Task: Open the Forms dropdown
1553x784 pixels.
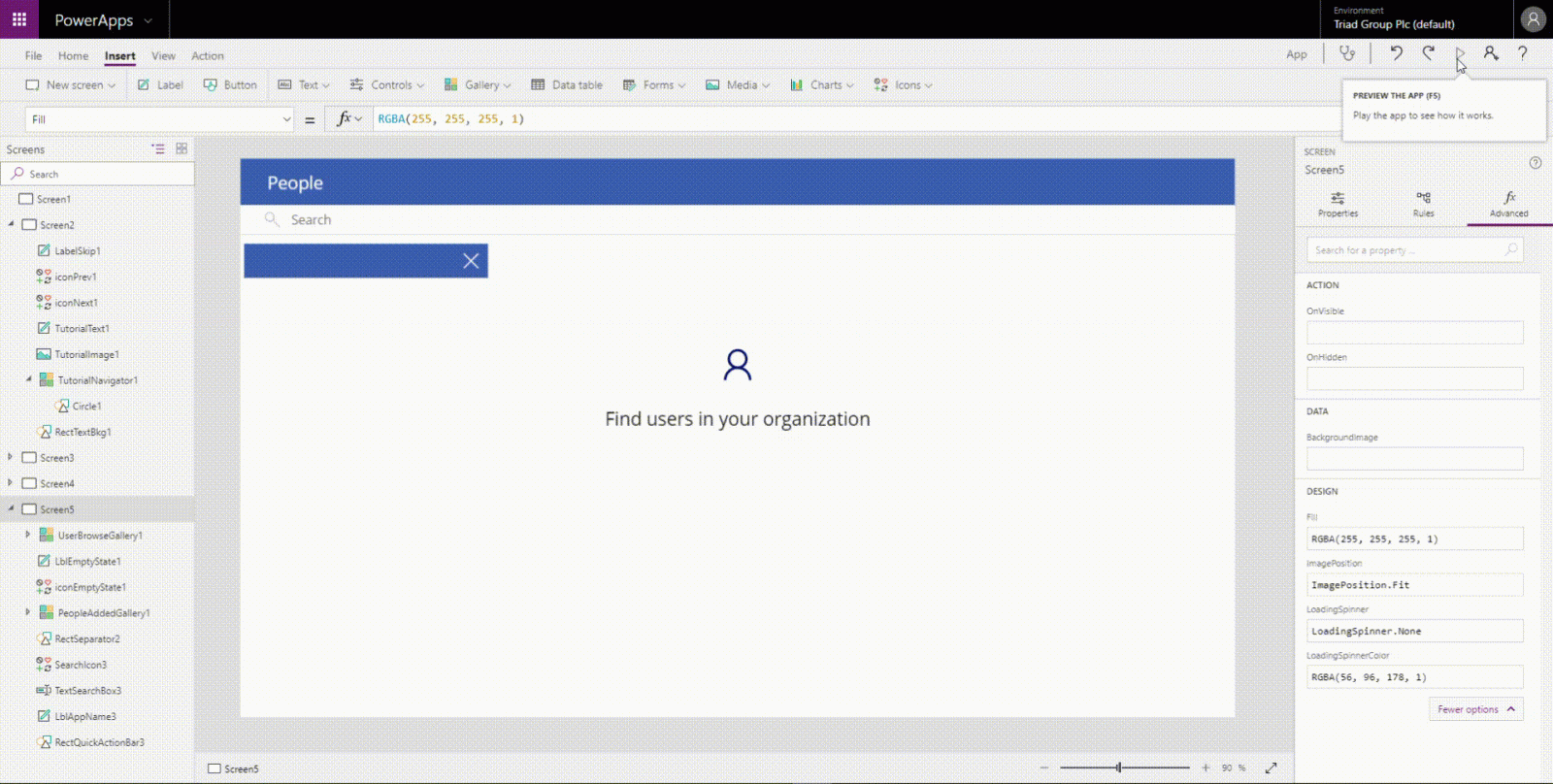Action: (x=654, y=85)
